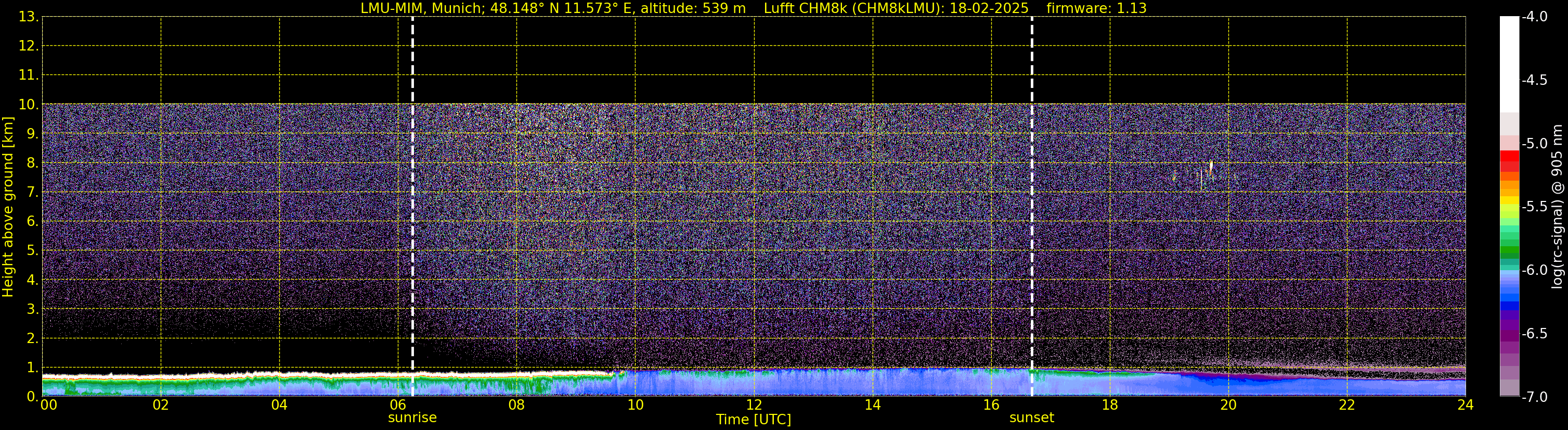Click the '3.' height axis tick label
This screenshot has width=1568, height=430.
coord(32,309)
